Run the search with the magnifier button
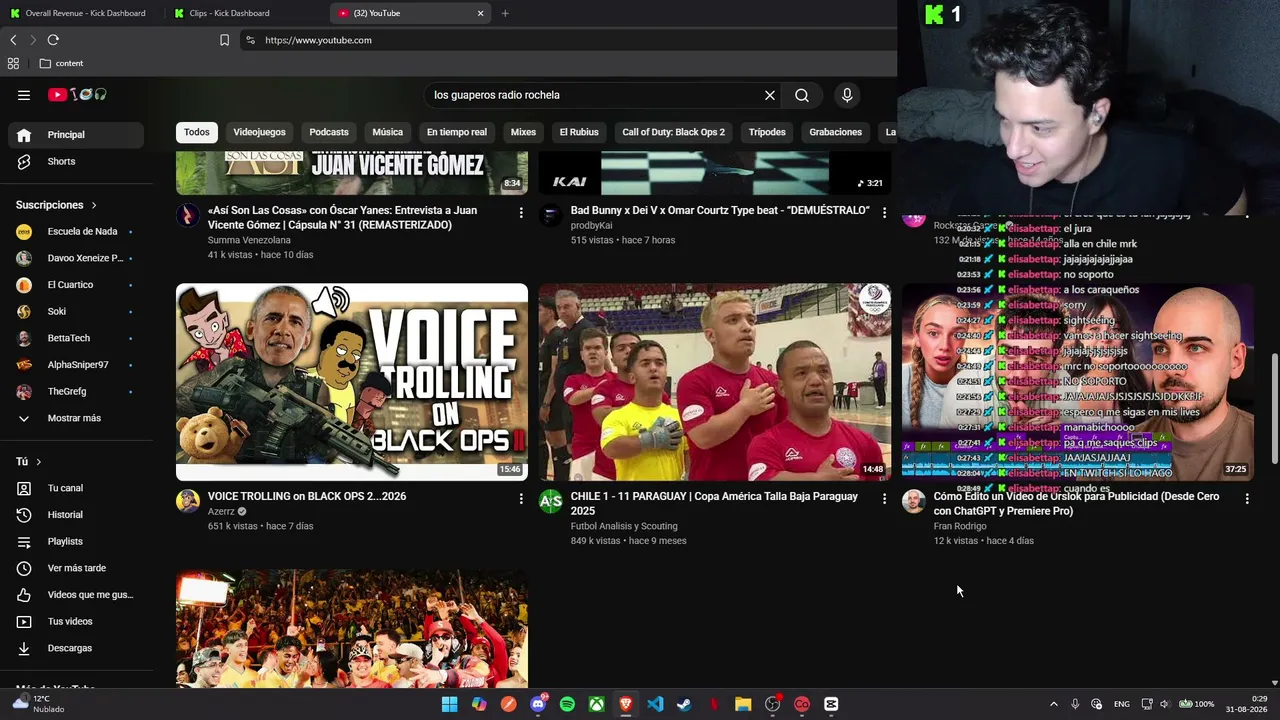 point(802,95)
